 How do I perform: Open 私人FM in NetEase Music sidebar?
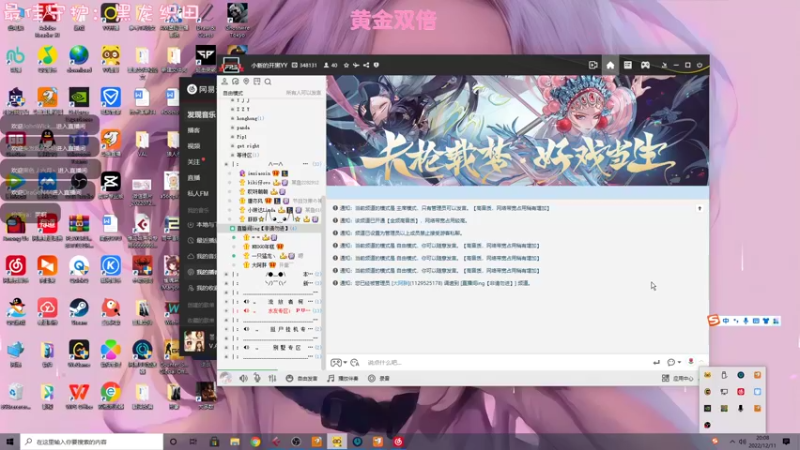(197, 193)
